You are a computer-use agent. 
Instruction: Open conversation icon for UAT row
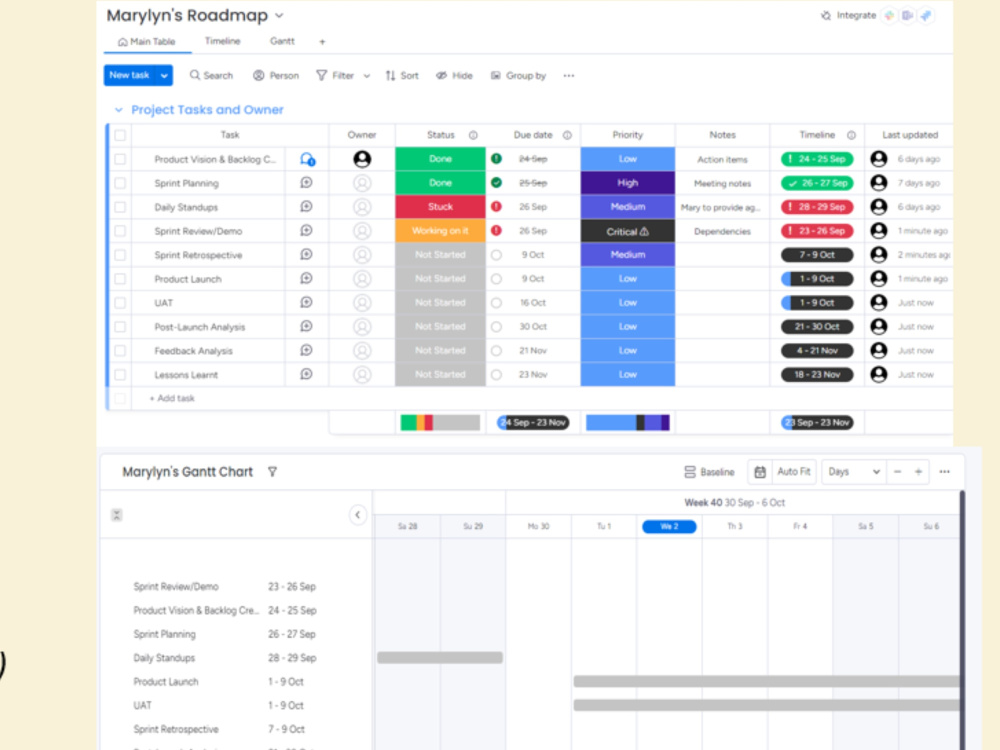click(x=306, y=302)
